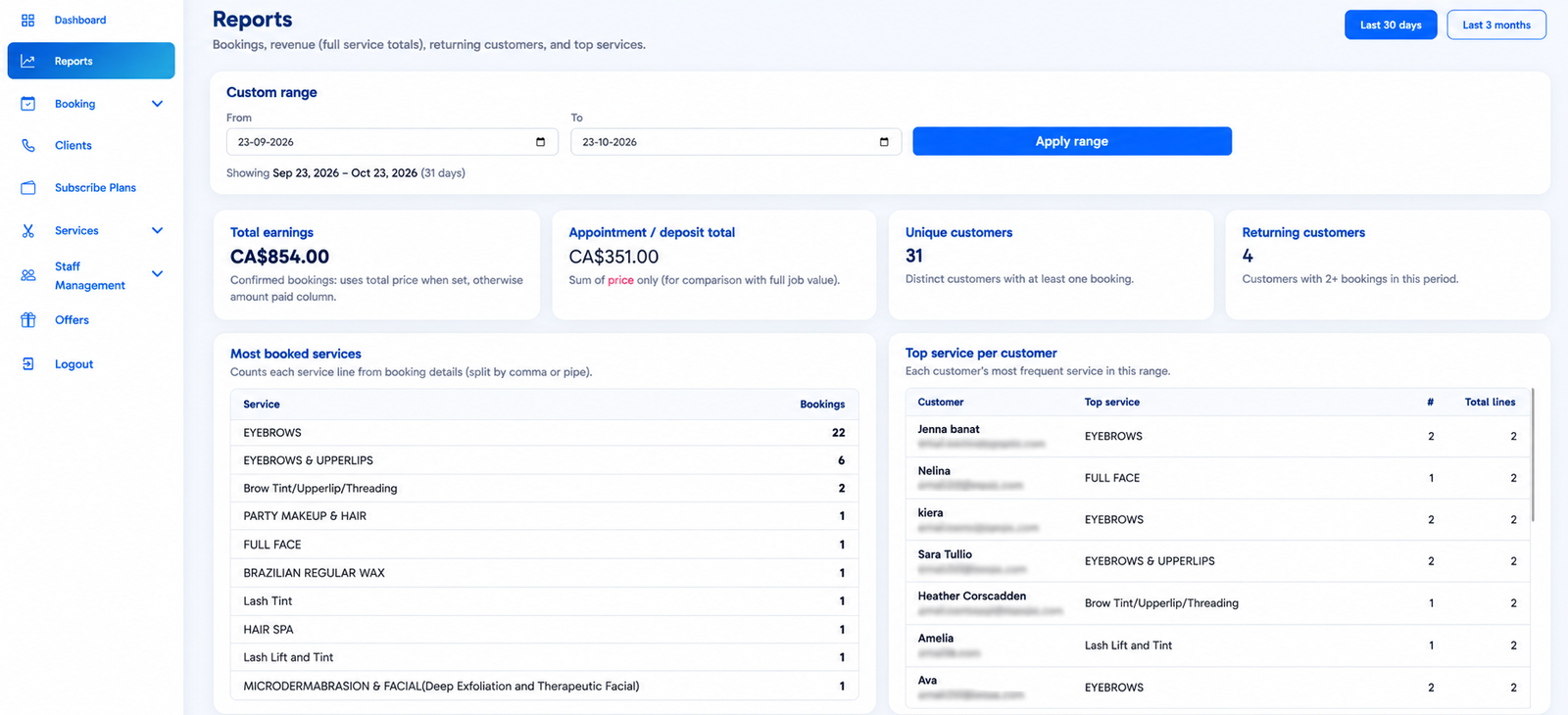Click the BRAZILIAN REGULAR WAX row
The height and width of the screenshot is (715, 1568).
[x=544, y=573]
